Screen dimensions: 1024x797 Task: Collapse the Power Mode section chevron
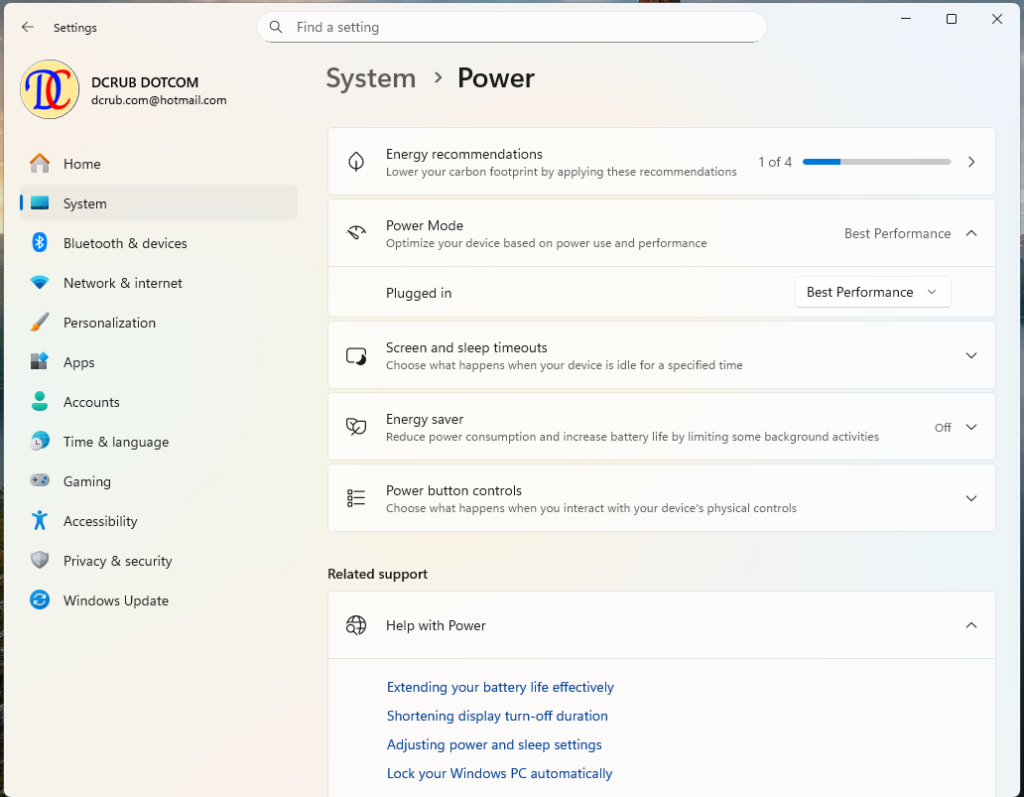(971, 233)
